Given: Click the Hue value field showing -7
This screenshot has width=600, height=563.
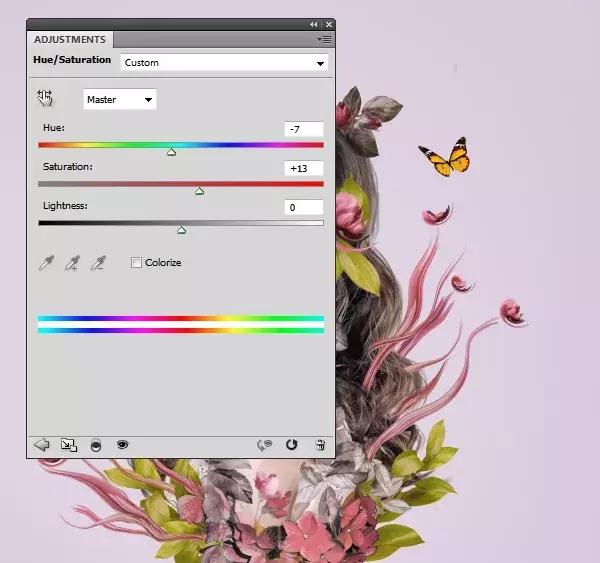Looking at the screenshot, I should (304, 129).
